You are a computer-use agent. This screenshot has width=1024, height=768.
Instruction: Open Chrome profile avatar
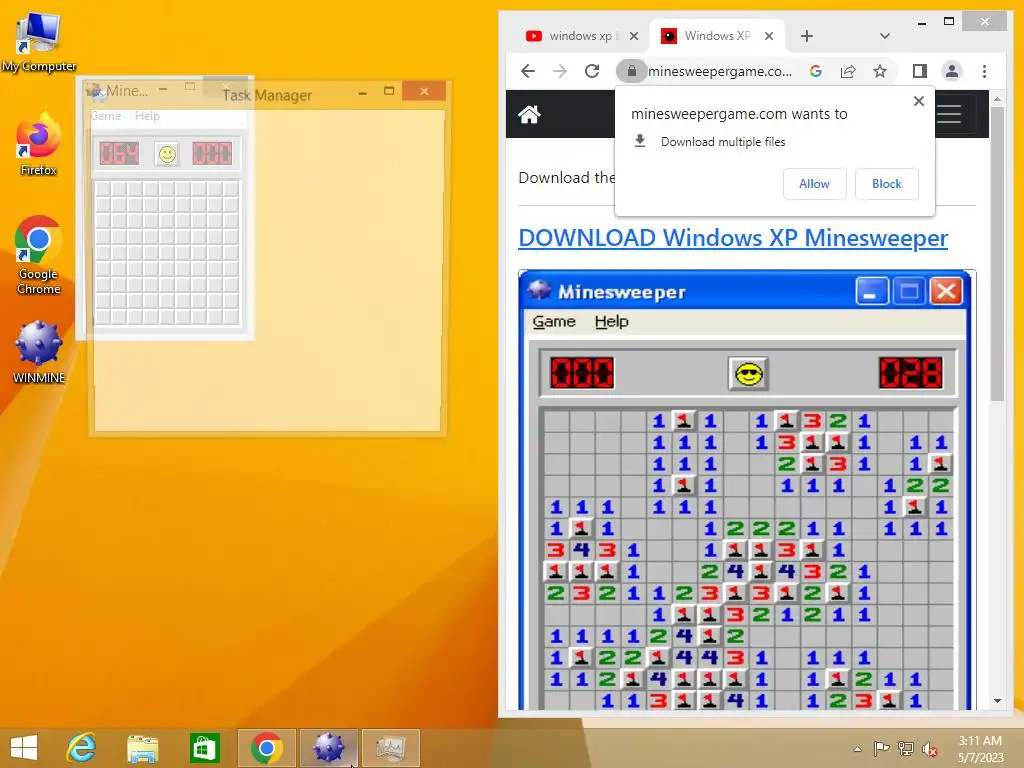(952, 71)
